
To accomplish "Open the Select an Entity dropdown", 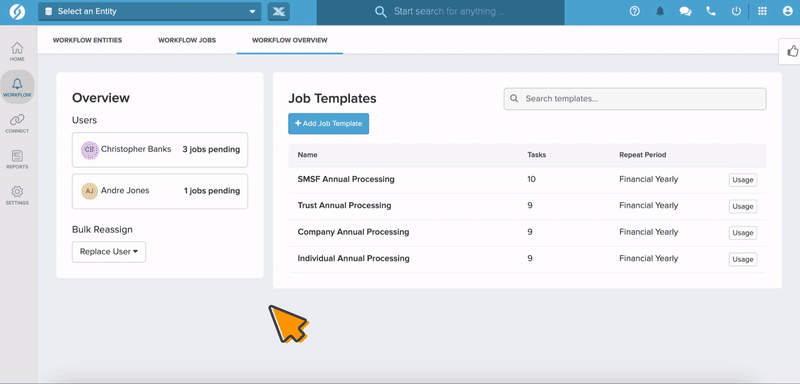I will click(x=149, y=12).
